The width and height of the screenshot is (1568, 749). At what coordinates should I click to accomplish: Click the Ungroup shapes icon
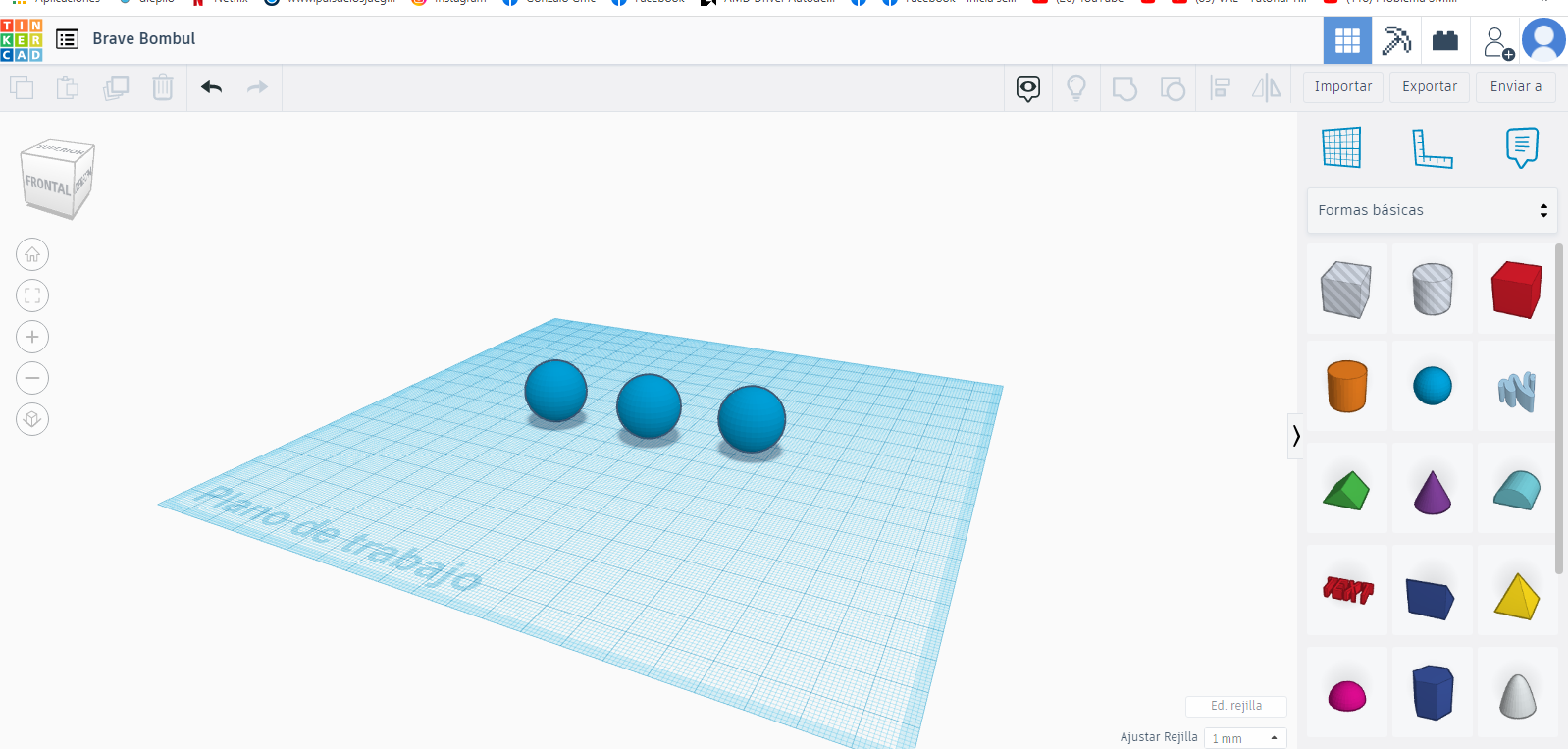coord(1173,88)
